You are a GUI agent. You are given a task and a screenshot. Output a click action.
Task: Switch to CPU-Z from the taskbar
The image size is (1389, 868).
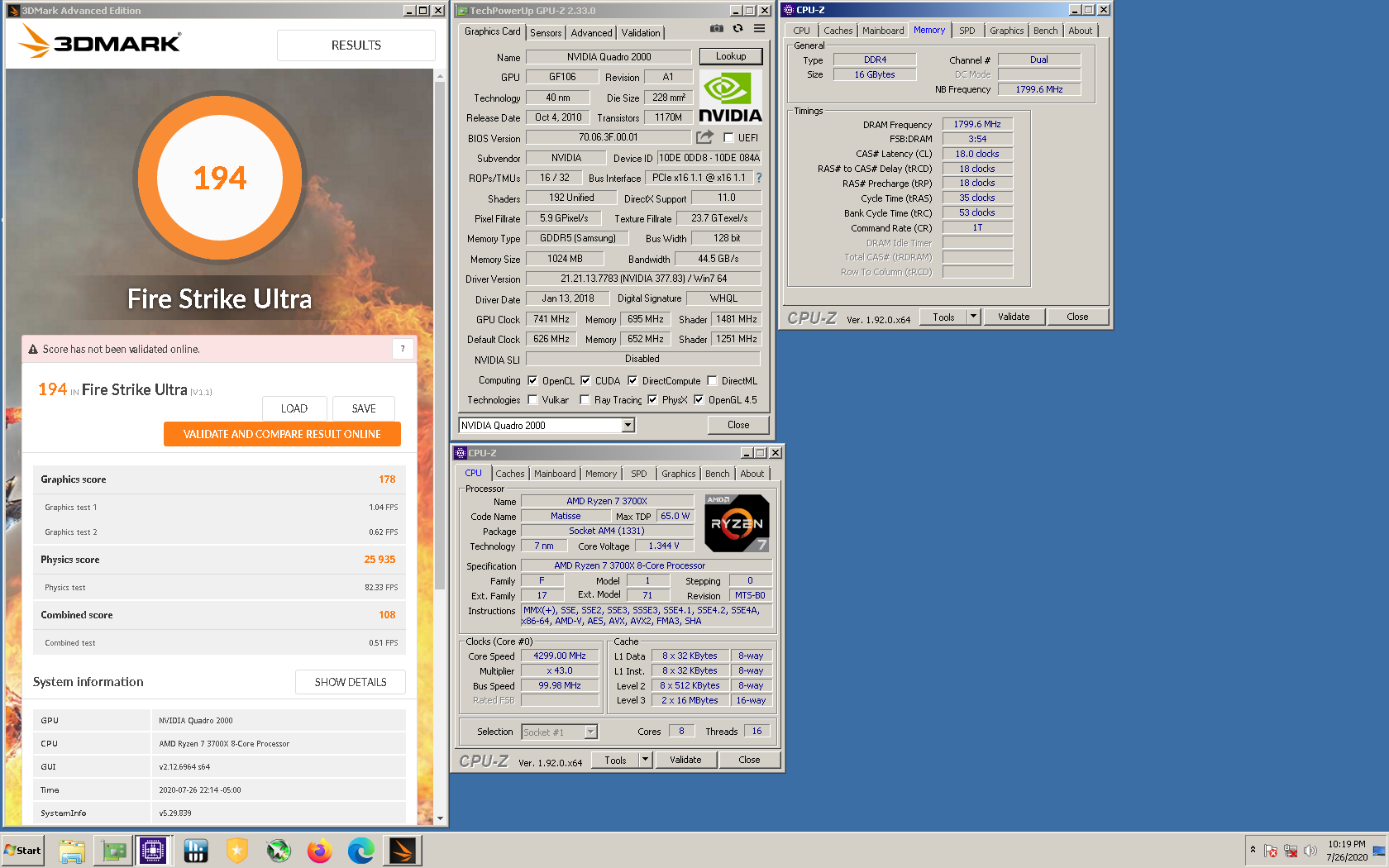(154, 850)
